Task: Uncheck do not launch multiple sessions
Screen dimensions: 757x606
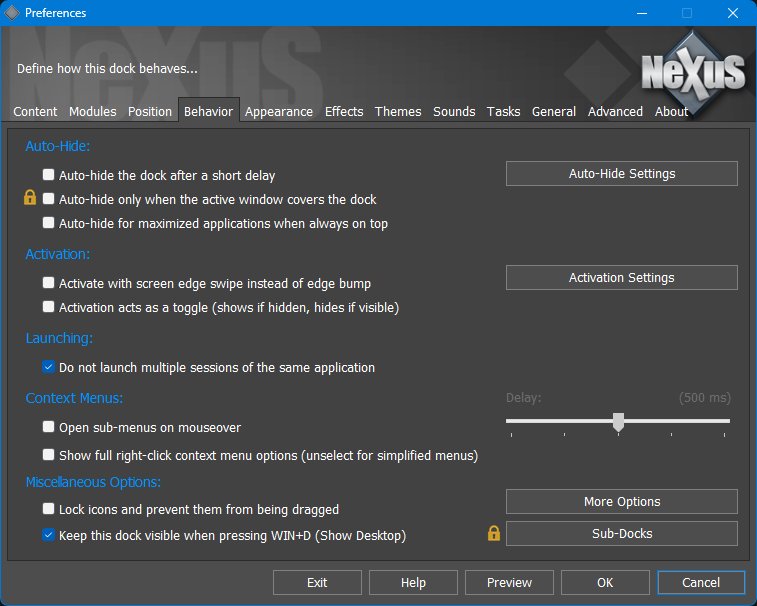Action: tap(48, 367)
